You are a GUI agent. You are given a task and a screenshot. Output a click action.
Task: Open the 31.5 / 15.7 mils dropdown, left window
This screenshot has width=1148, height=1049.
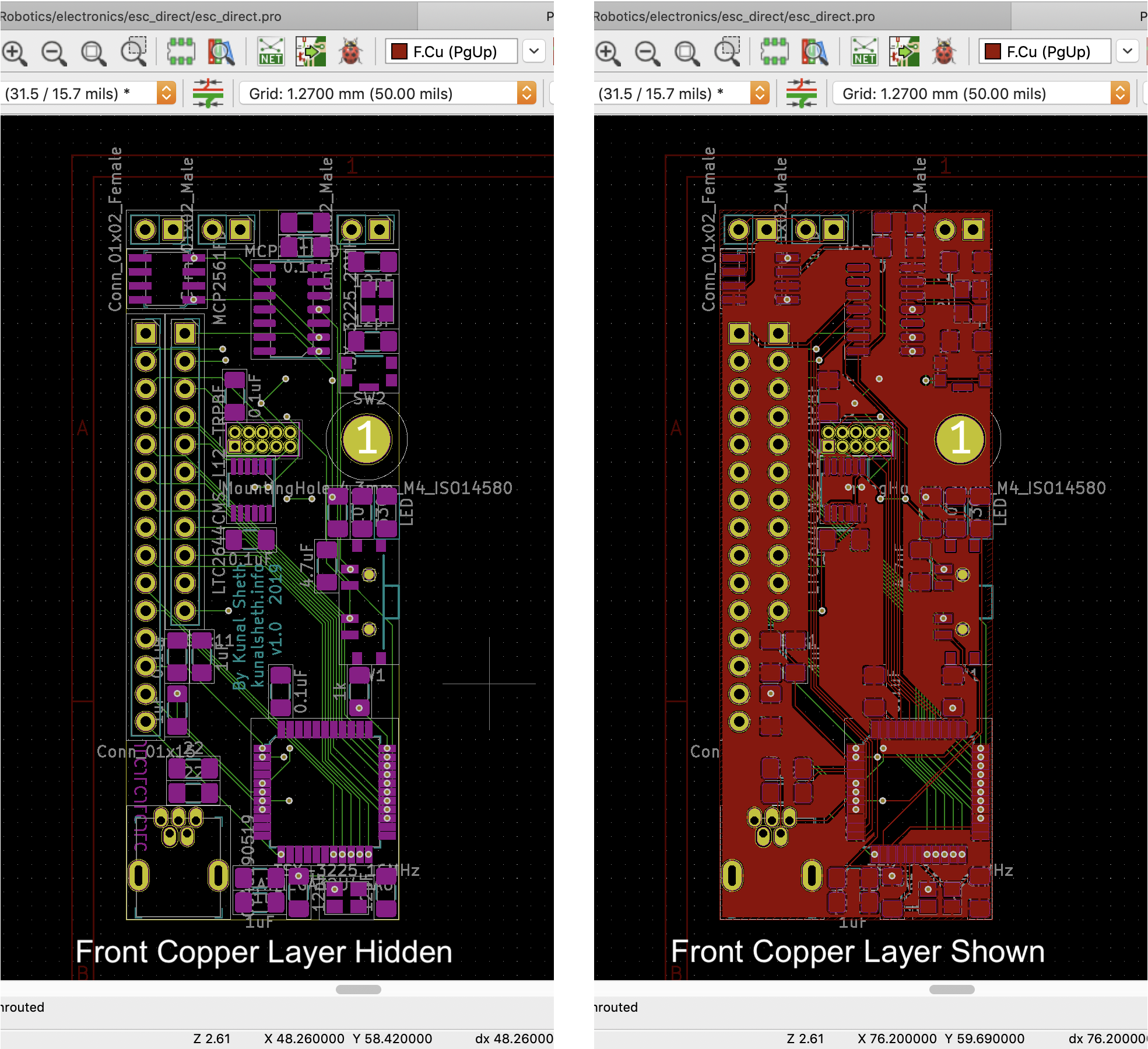[x=87, y=93]
